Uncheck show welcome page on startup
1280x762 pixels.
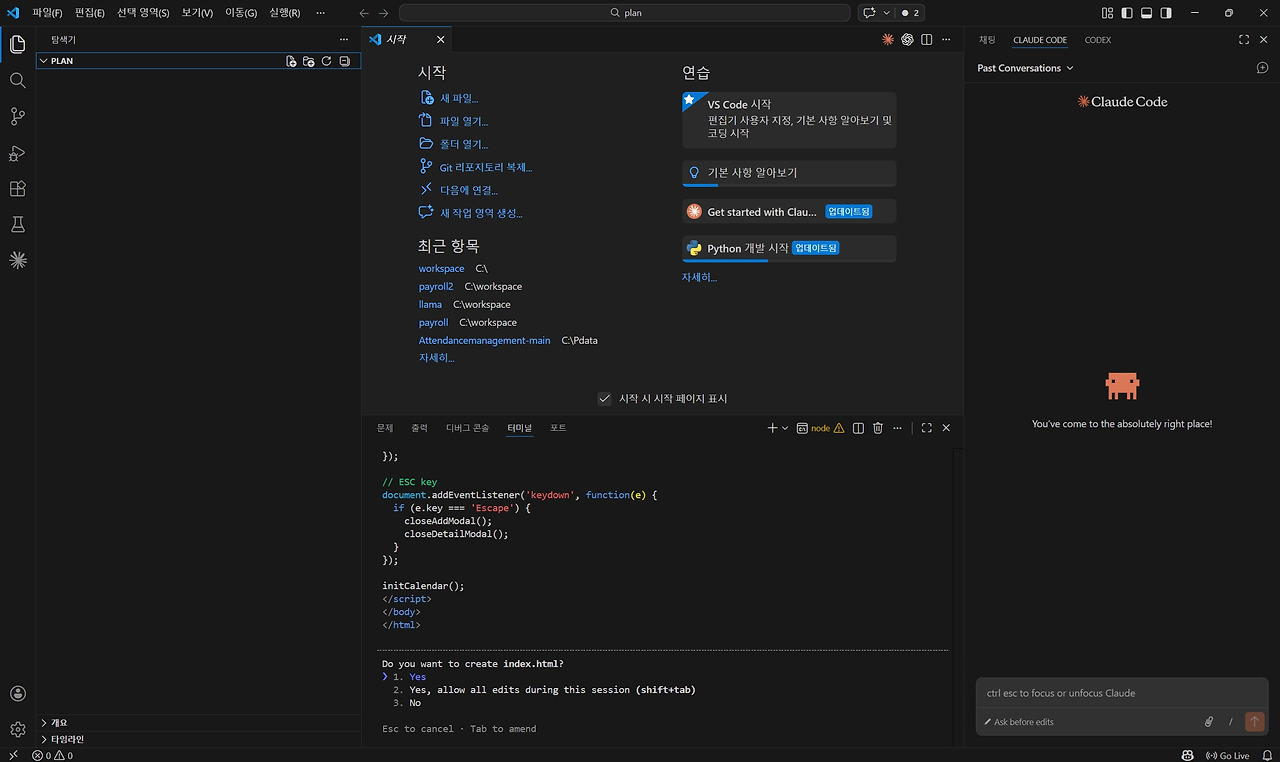604,398
